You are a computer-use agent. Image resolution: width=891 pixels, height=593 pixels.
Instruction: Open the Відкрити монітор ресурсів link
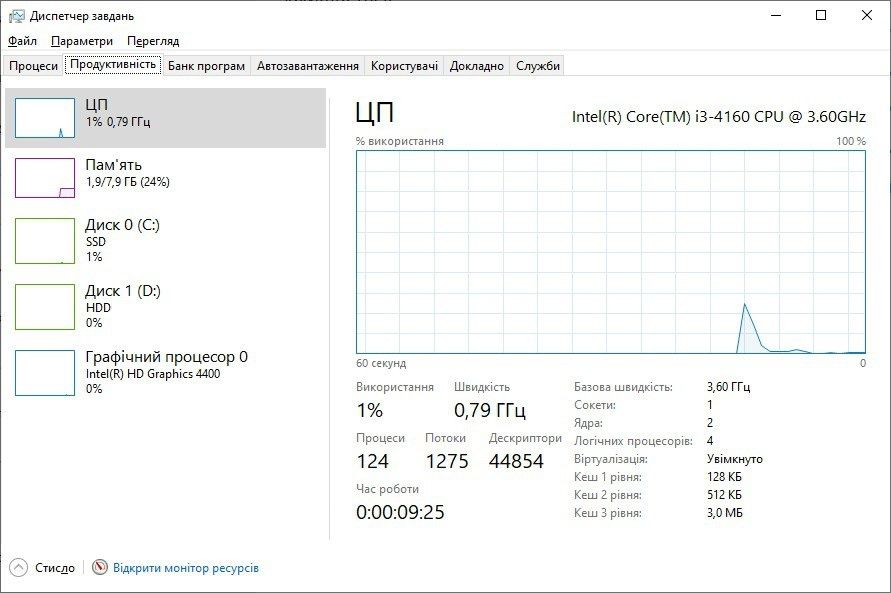(186, 568)
